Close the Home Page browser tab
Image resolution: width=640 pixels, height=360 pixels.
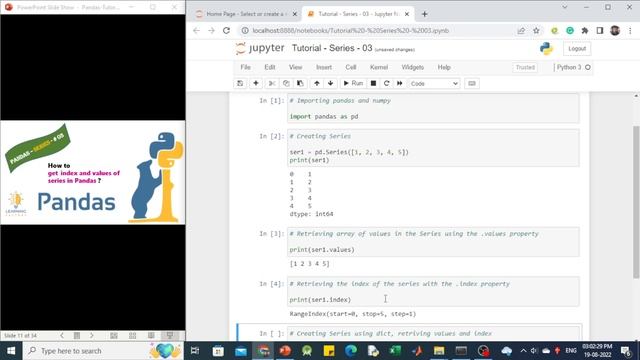[295, 14]
